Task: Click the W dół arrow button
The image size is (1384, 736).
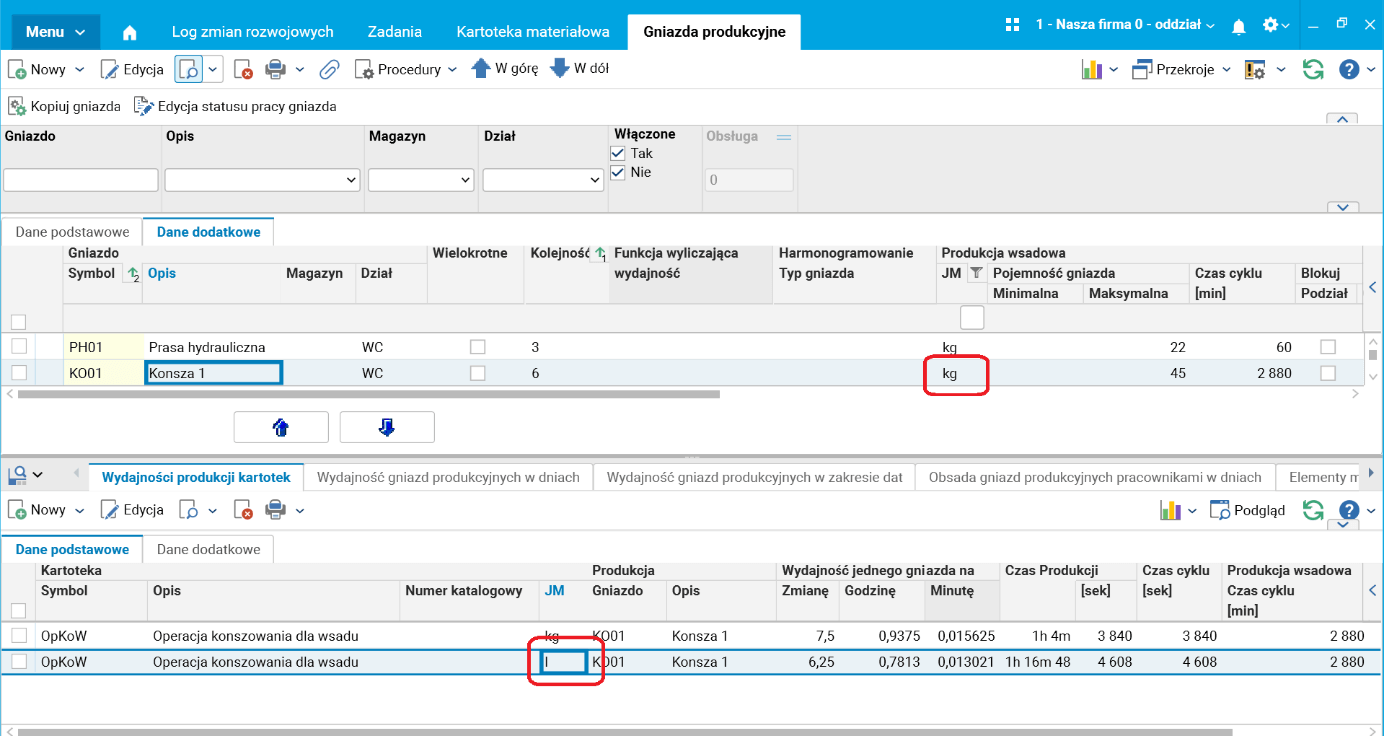Action: [579, 69]
